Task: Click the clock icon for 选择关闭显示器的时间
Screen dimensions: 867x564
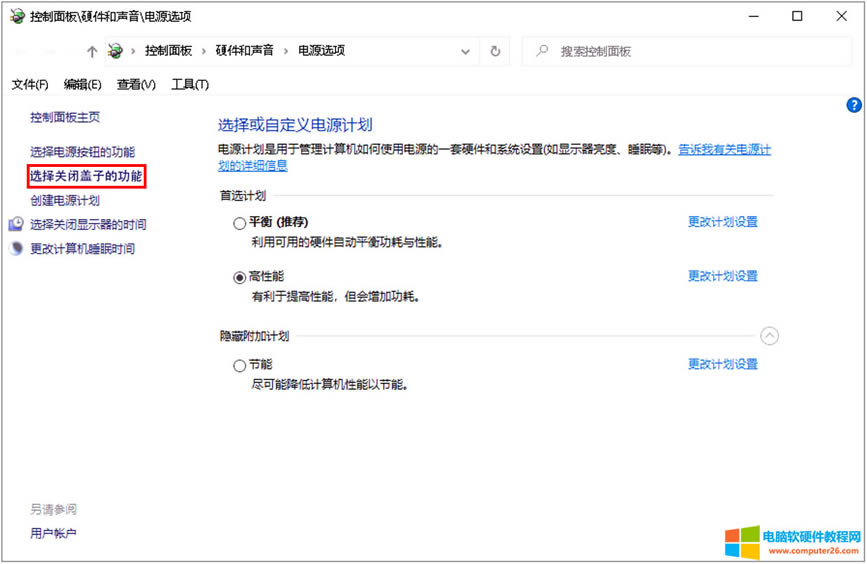Action: [x=16, y=225]
